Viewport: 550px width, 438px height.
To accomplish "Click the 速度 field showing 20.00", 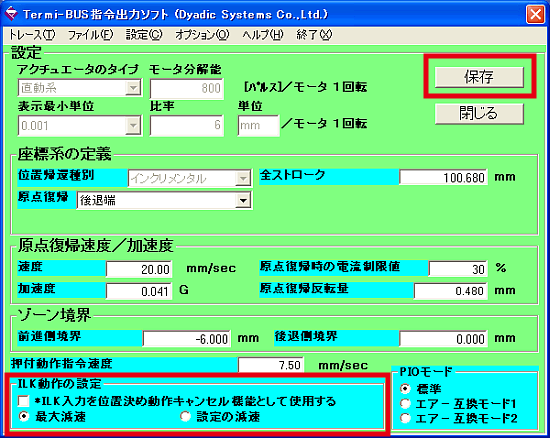I will pos(139,269).
